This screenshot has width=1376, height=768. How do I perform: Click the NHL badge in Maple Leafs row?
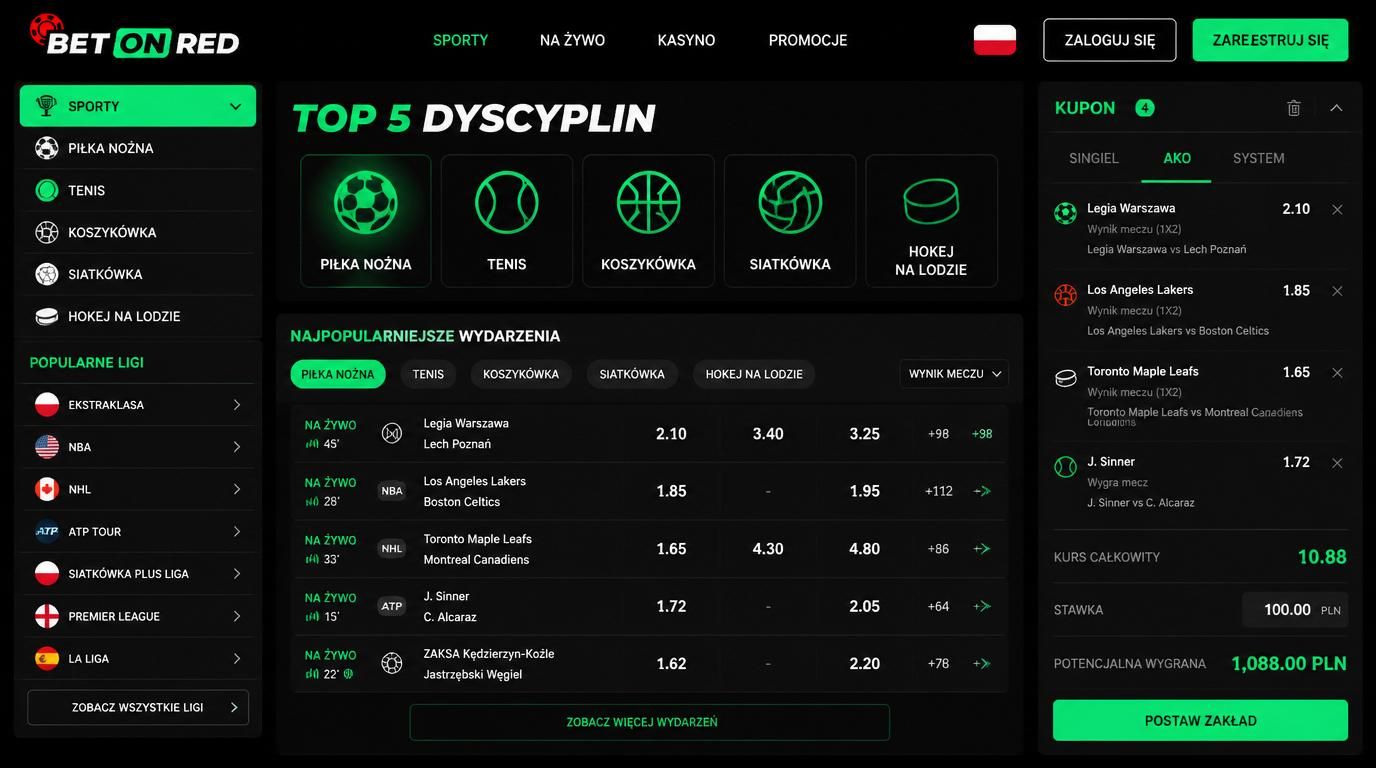click(x=392, y=548)
